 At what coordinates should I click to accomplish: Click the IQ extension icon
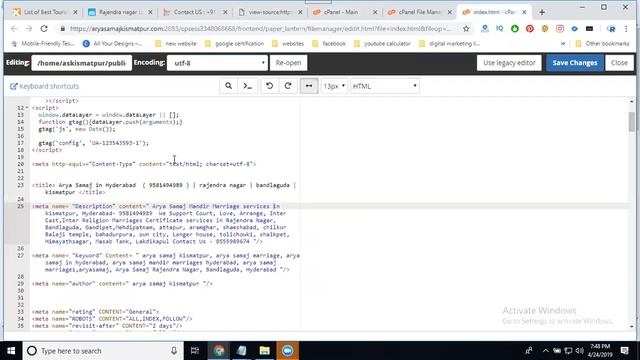pos(500,29)
